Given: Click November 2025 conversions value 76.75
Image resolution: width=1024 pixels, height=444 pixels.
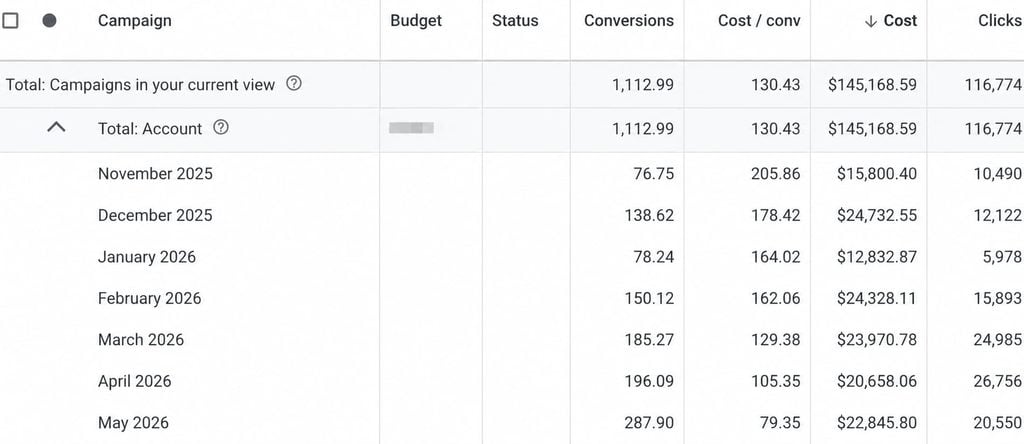Looking at the screenshot, I should tap(654, 174).
